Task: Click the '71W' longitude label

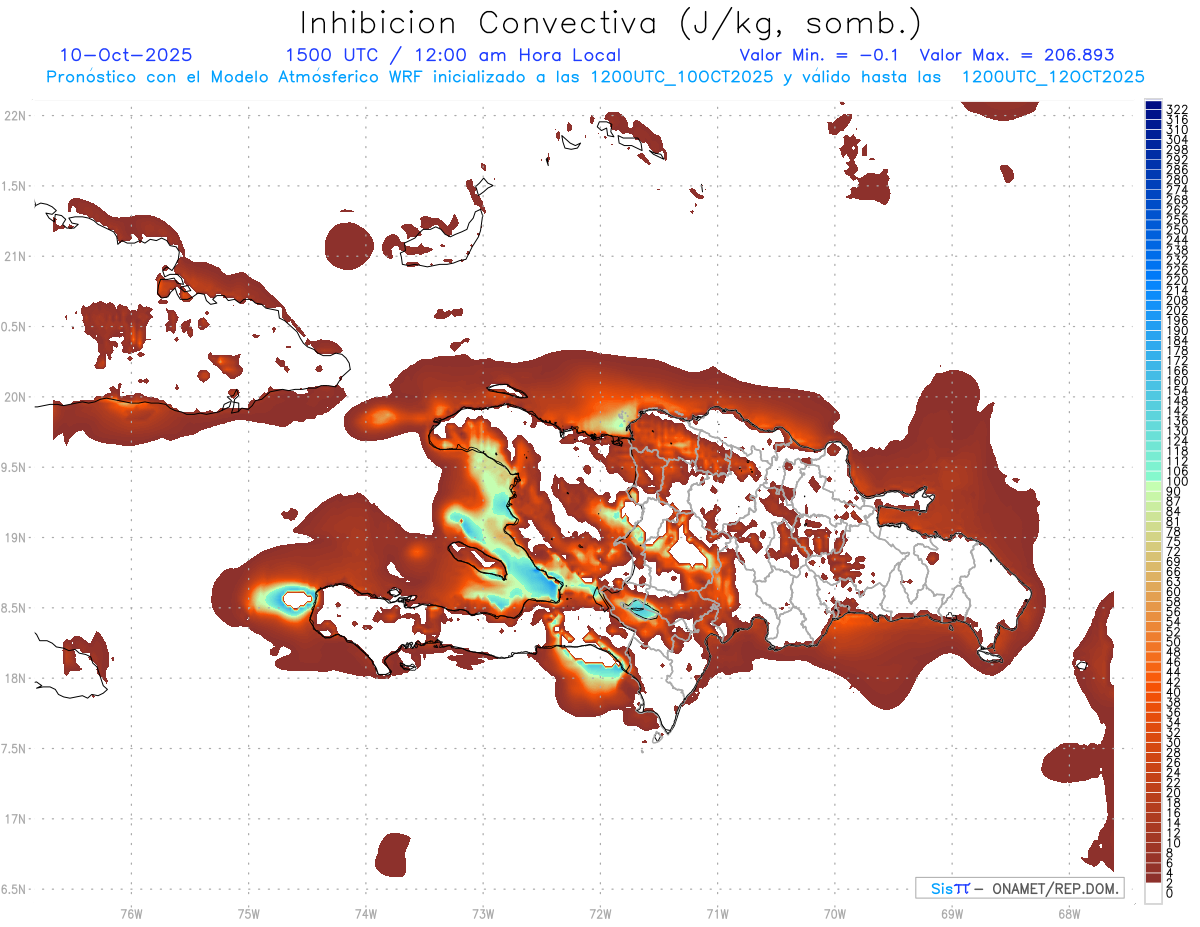Action: point(717,913)
